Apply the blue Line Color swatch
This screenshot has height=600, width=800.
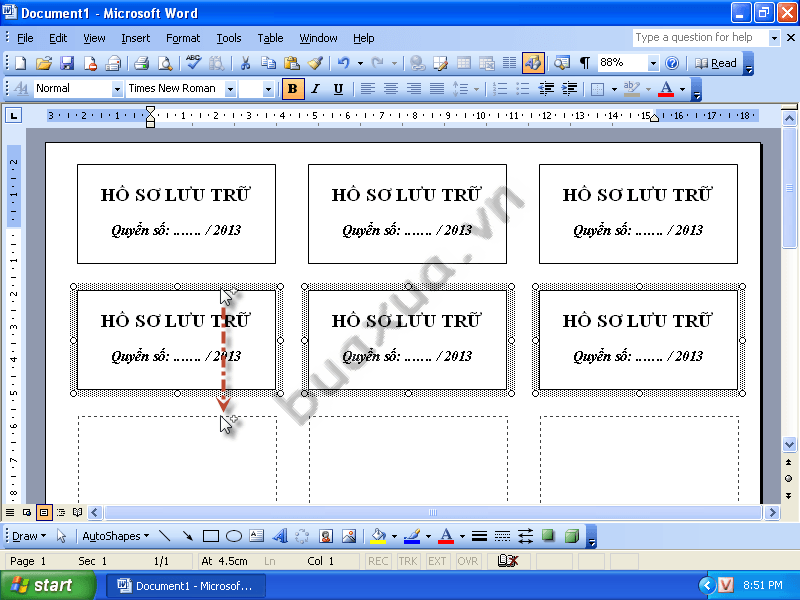[412, 536]
